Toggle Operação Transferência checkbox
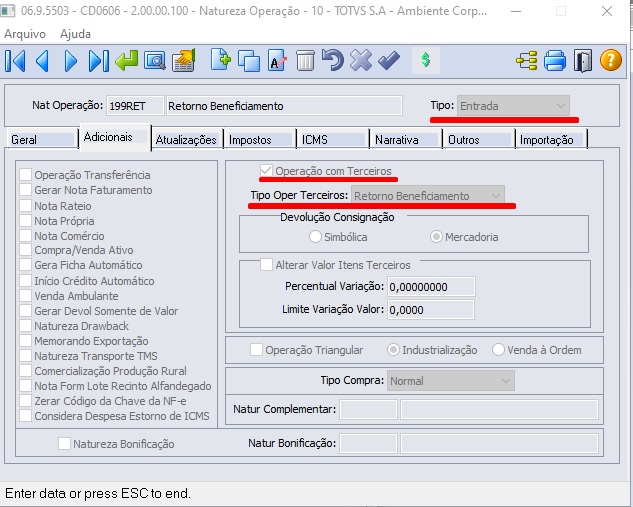 click(x=26, y=174)
